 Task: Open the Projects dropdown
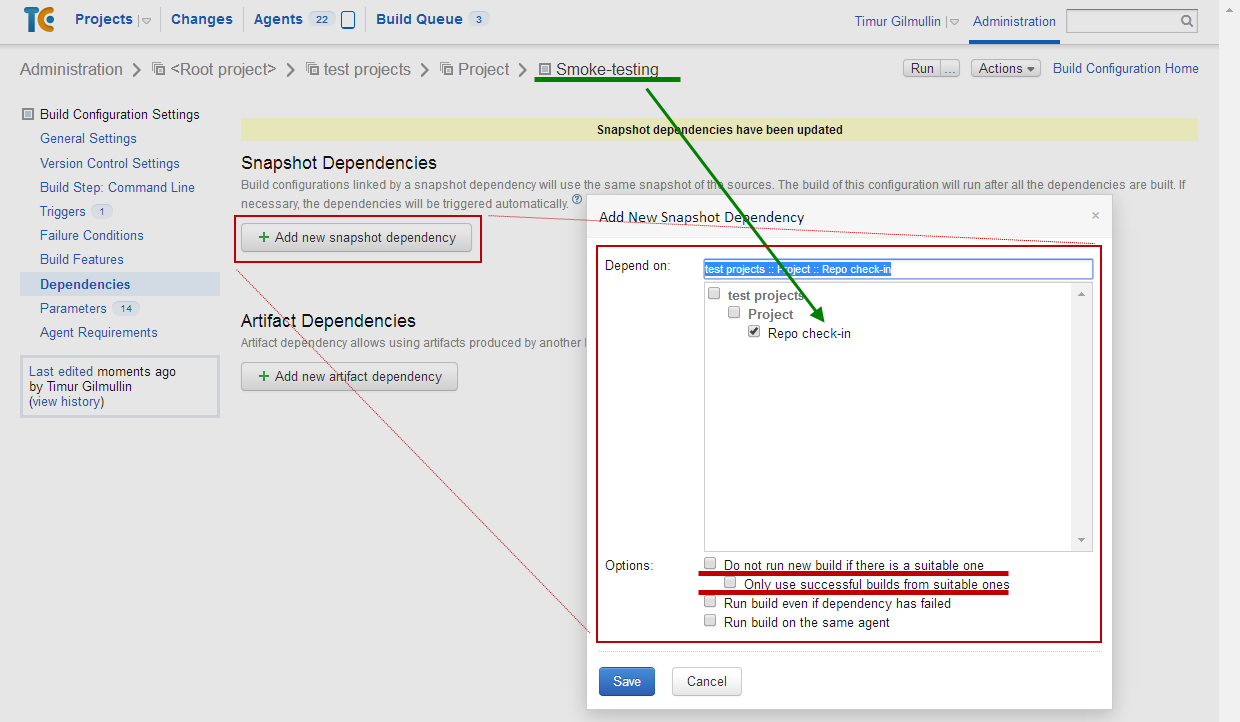tap(144, 18)
